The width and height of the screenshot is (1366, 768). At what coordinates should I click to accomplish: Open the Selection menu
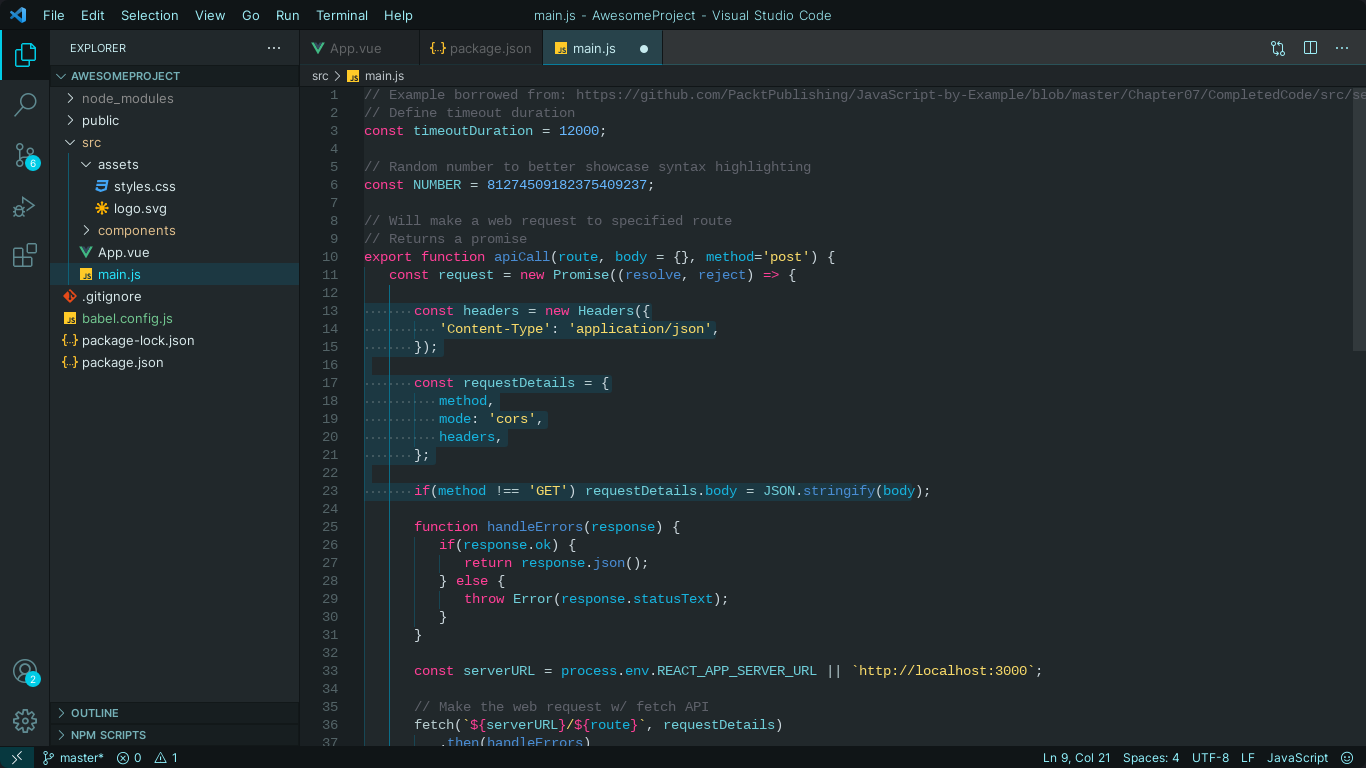click(149, 15)
